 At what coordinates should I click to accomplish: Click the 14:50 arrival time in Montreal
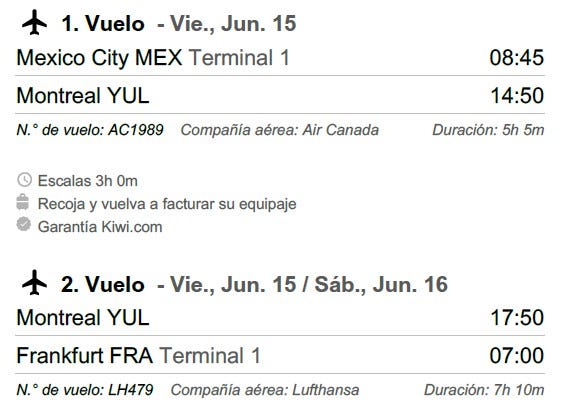[x=517, y=95]
